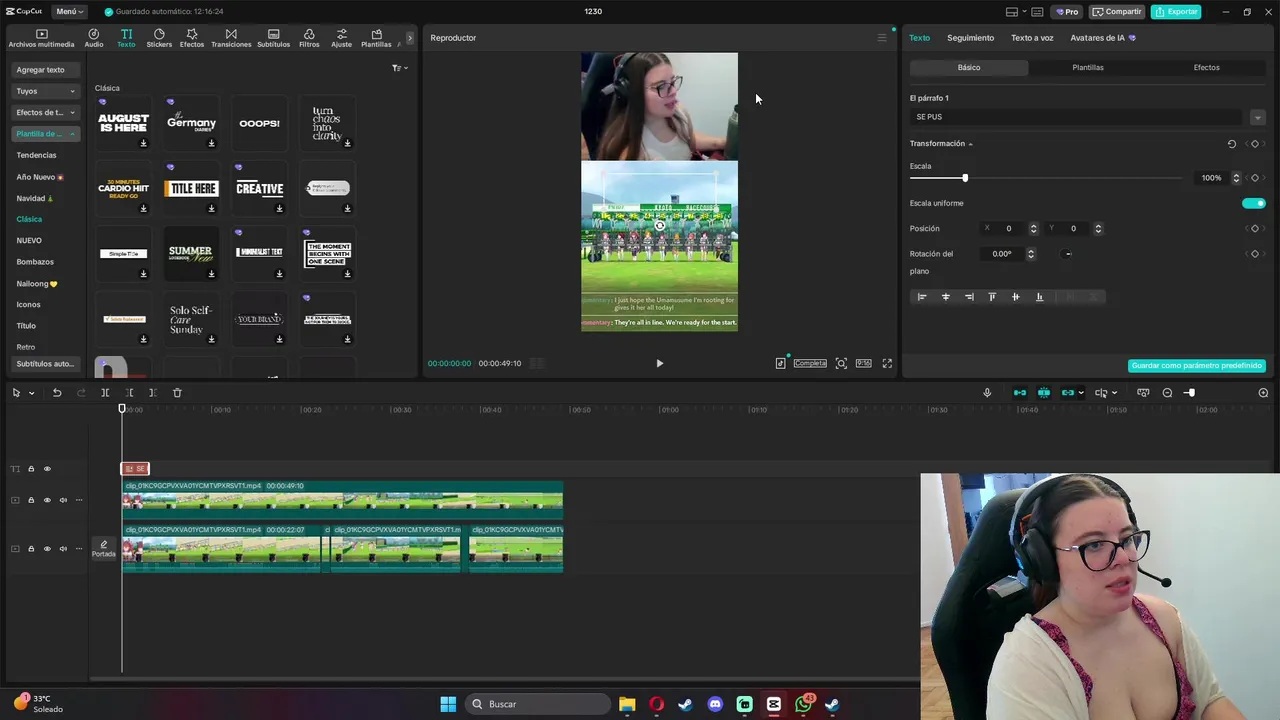Delete the selected clip
The image size is (1280, 720).
(x=177, y=393)
